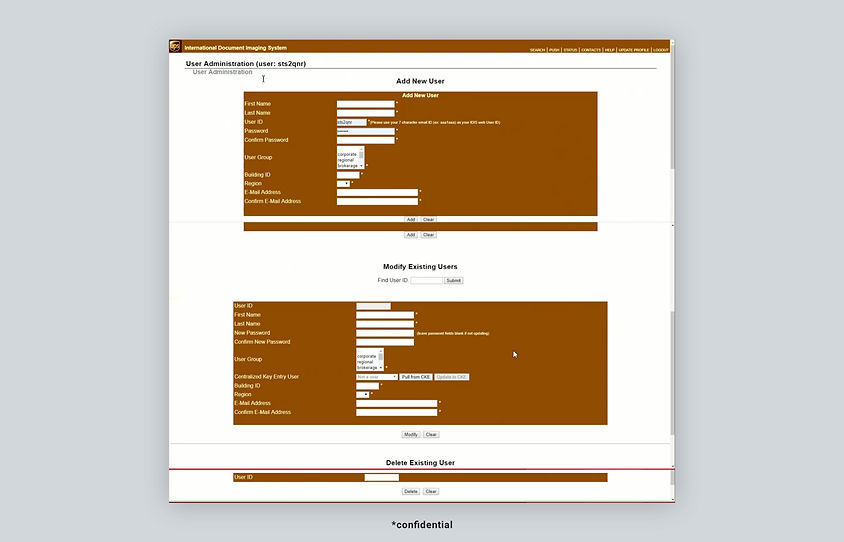Click the Delete button
844x542 pixels.
(x=411, y=491)
